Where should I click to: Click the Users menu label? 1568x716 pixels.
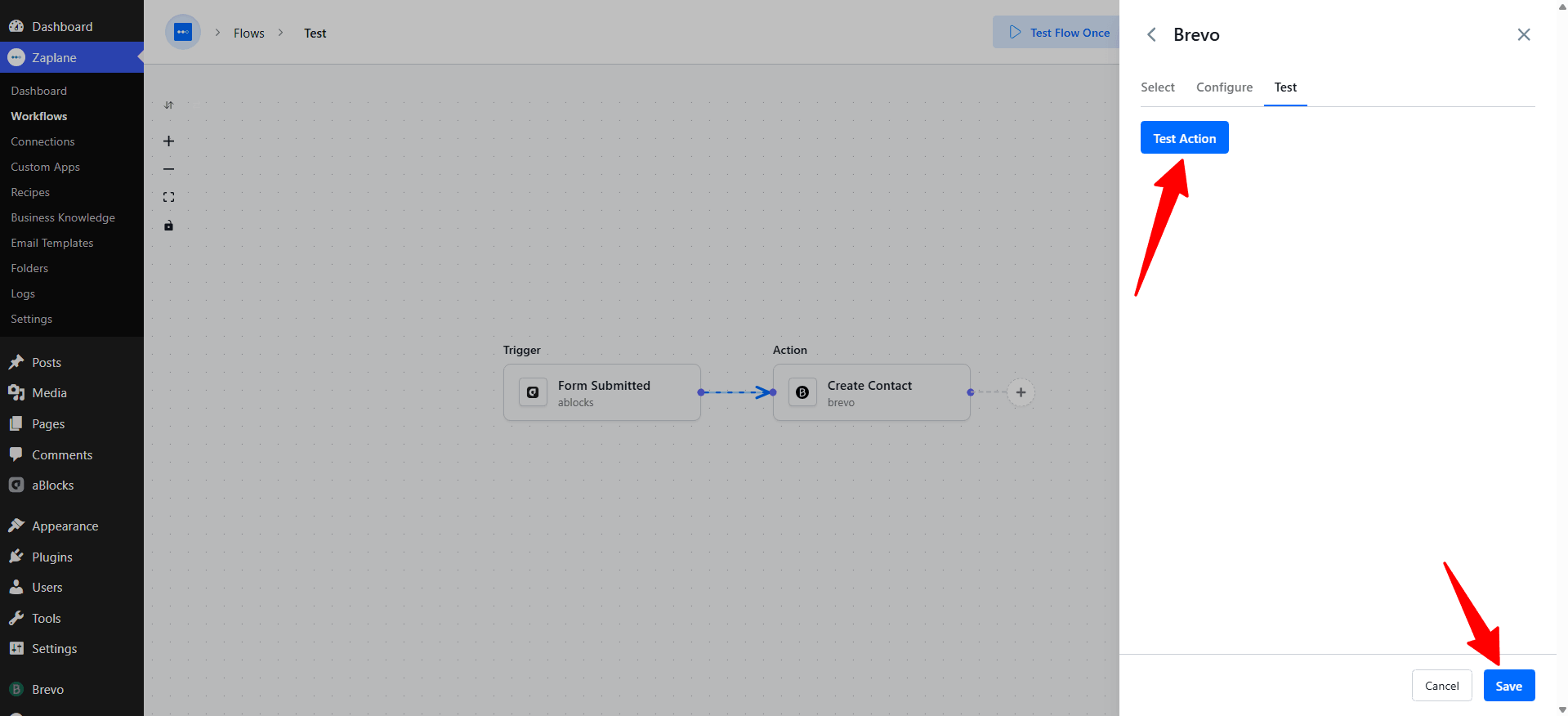(47, 588)
